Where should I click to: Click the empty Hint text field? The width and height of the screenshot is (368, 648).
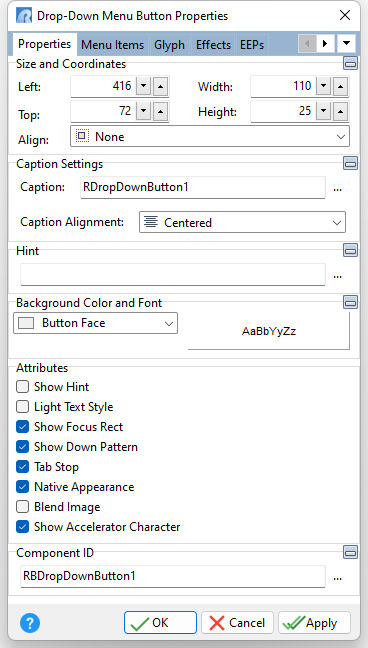173,274
